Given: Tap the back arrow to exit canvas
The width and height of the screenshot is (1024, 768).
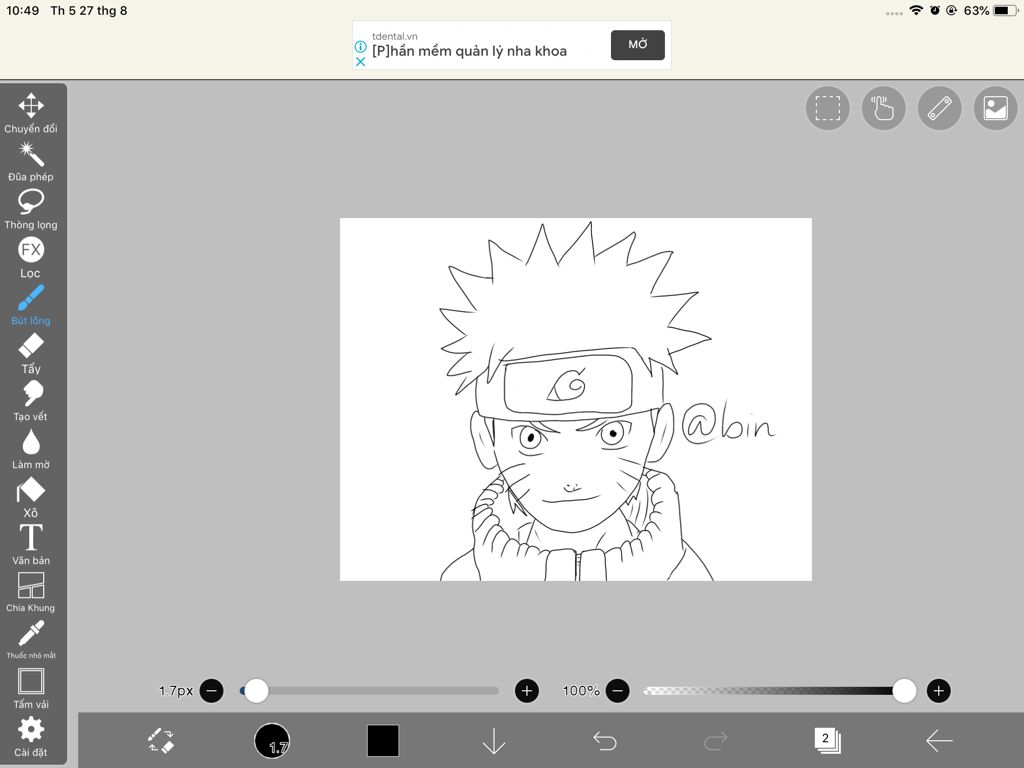Looking at the screenshot, I should (939, 741).
